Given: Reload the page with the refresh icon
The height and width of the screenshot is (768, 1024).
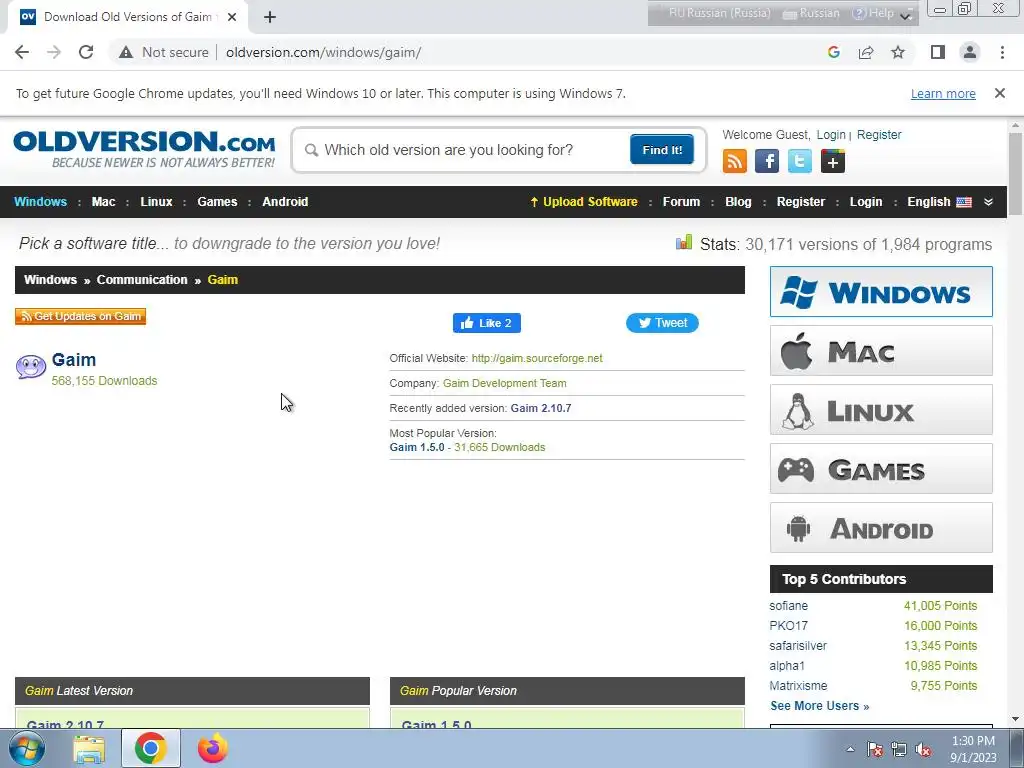Looking at the screenshot, I should pyautogui.click(x=86, y=52).
